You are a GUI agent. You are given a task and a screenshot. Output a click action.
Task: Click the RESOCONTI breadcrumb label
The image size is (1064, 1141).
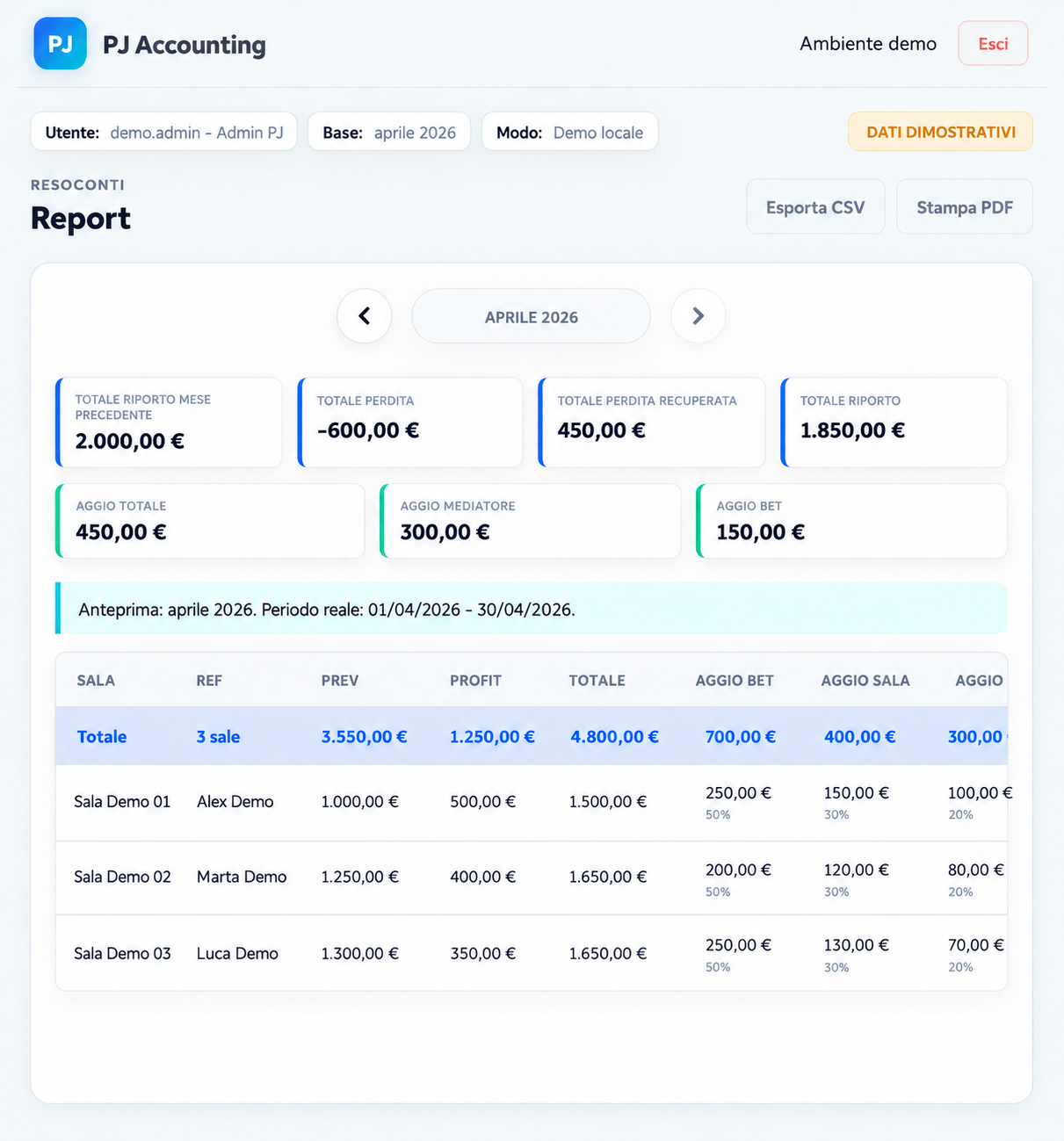click(x=77, y=184)
